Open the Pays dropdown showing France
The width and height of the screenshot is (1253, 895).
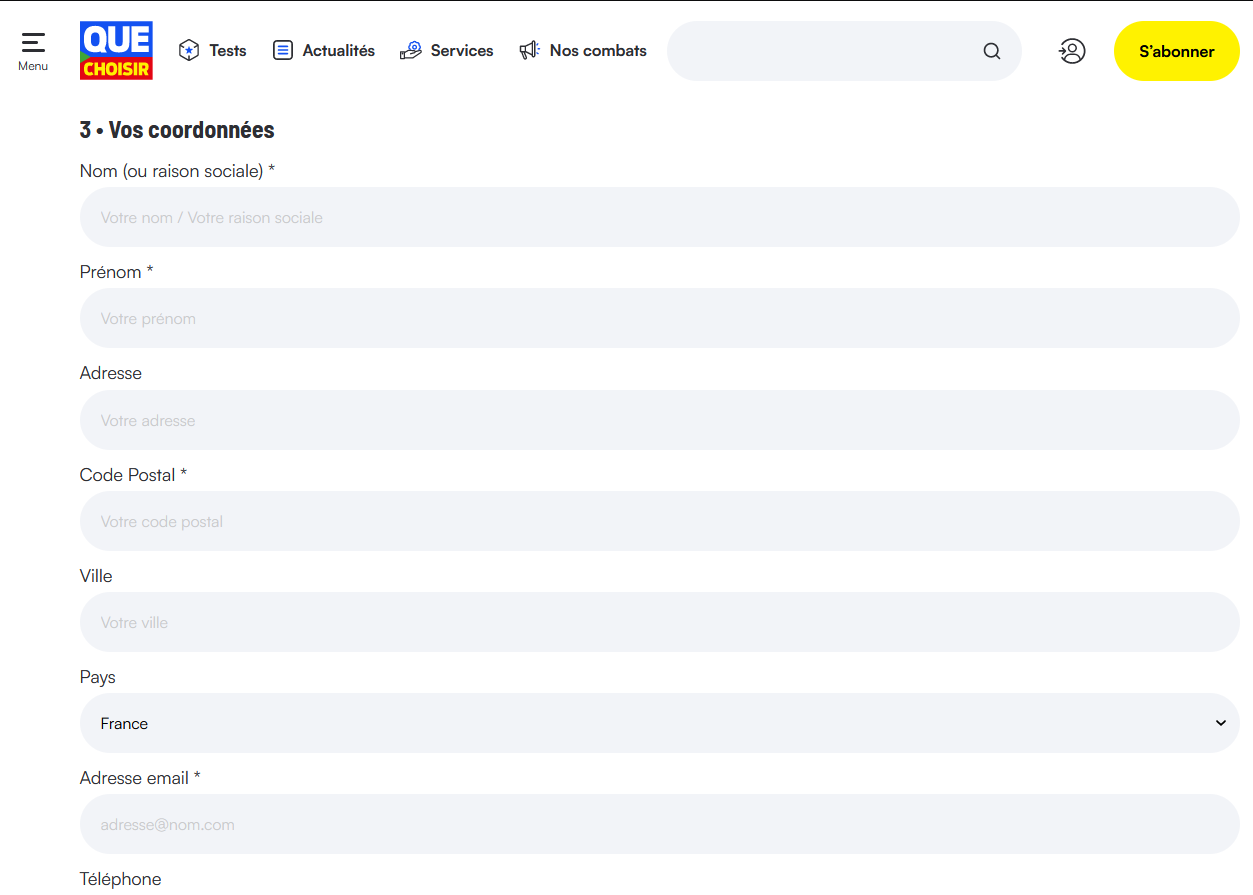click(660, 723)
